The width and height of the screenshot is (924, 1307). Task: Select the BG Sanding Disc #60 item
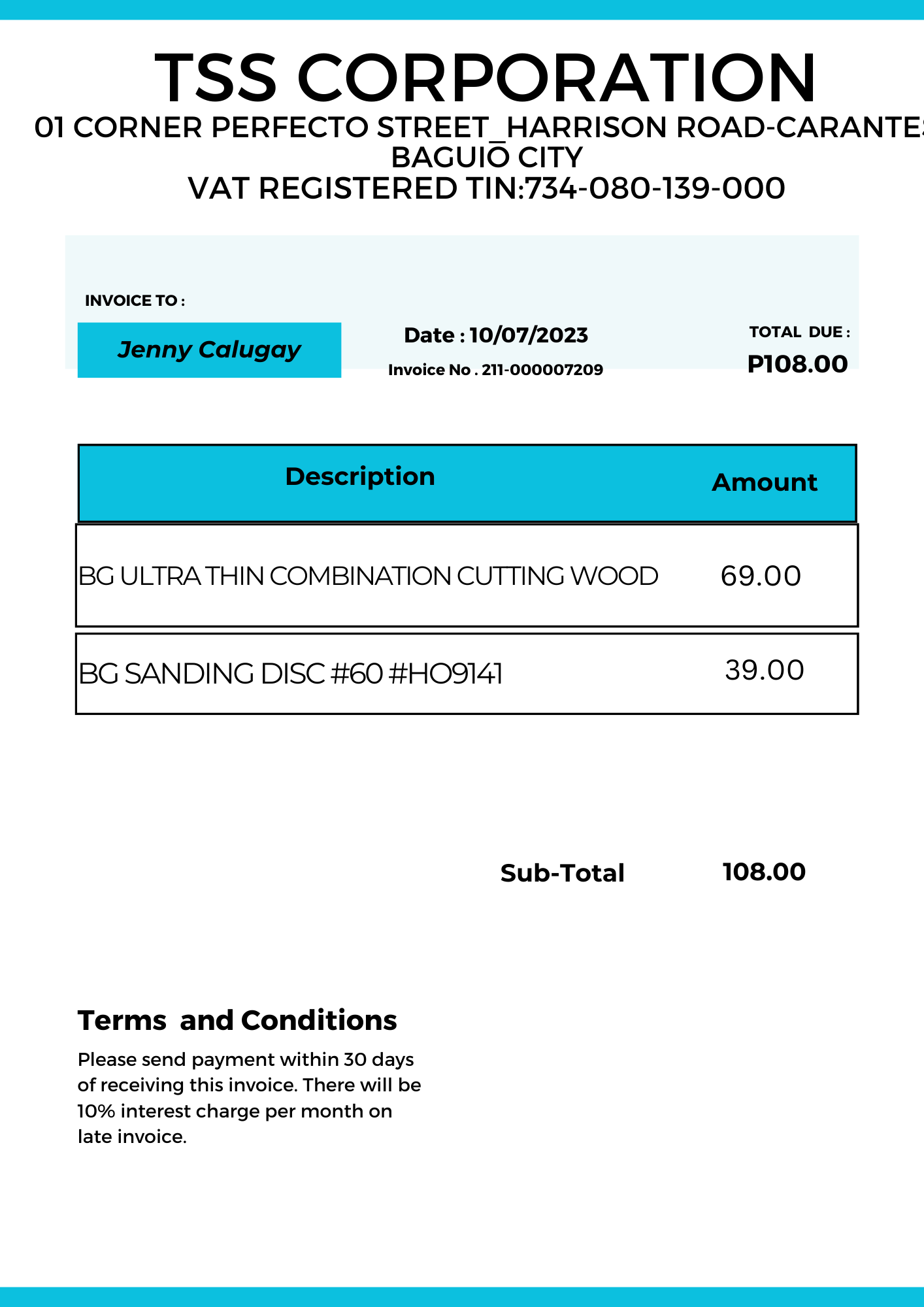[x=291, y=674]
